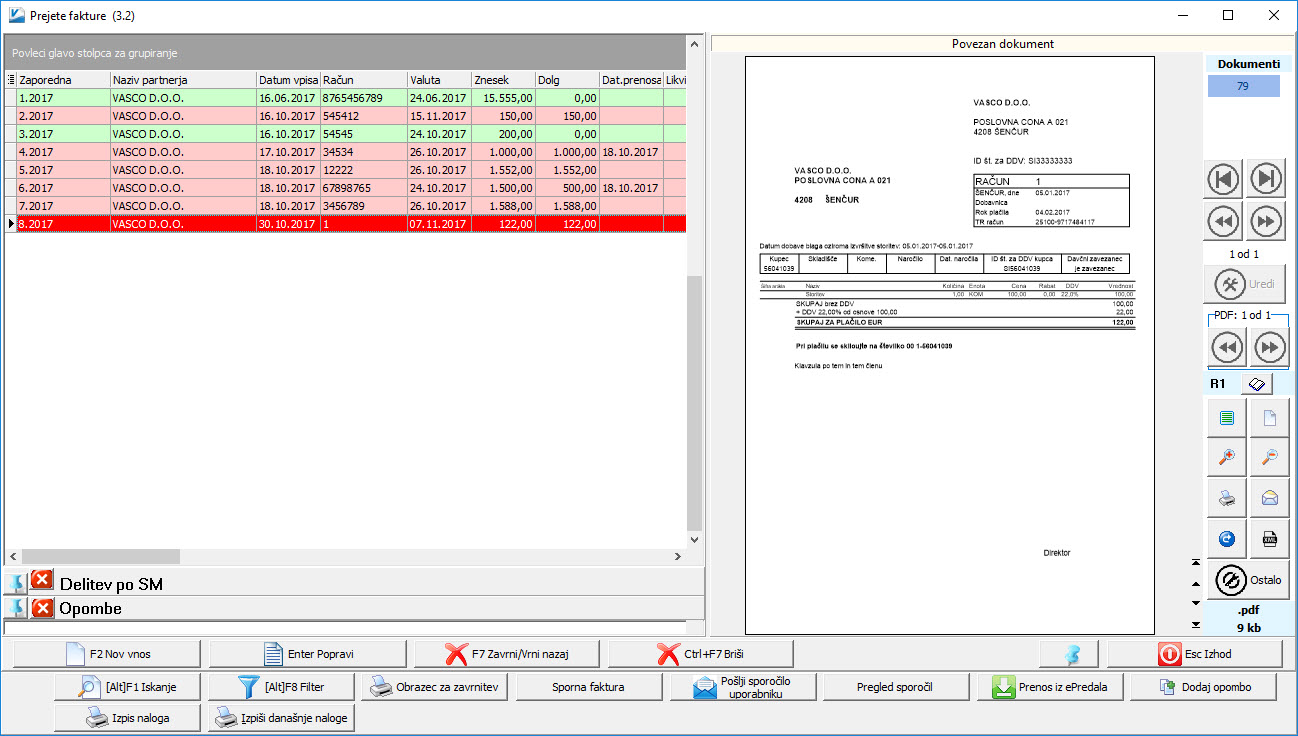Select invoice row 5.2017
The width and height of the screenshot is (1298, 736).
click(x=346, y=170)
